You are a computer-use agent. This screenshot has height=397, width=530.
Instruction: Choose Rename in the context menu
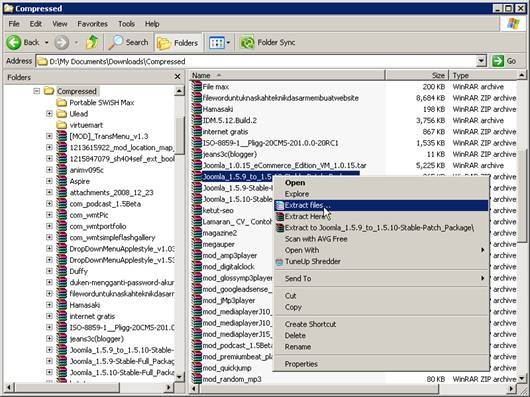[x=381, y=347]
